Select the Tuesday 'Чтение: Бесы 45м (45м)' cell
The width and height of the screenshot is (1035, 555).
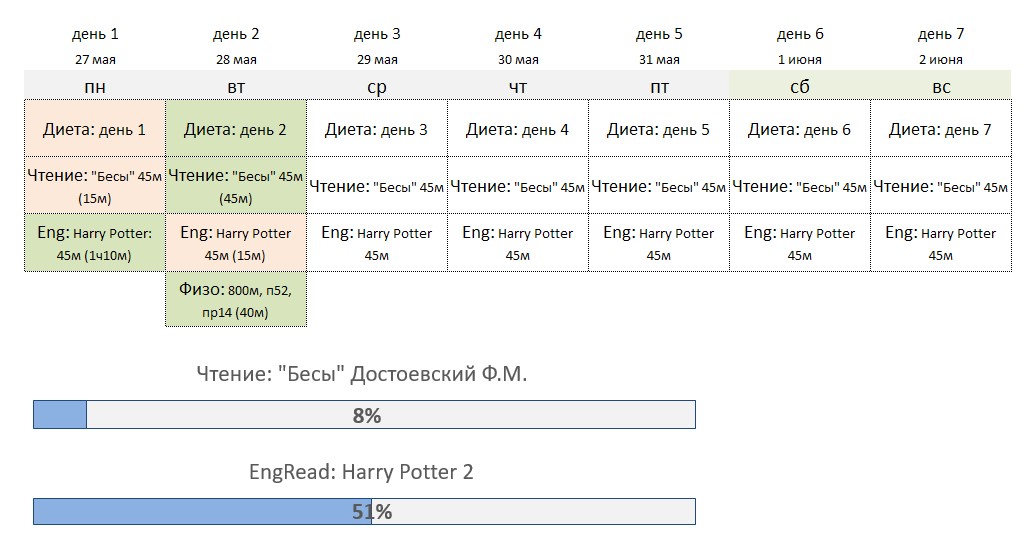tap(236, 185)
